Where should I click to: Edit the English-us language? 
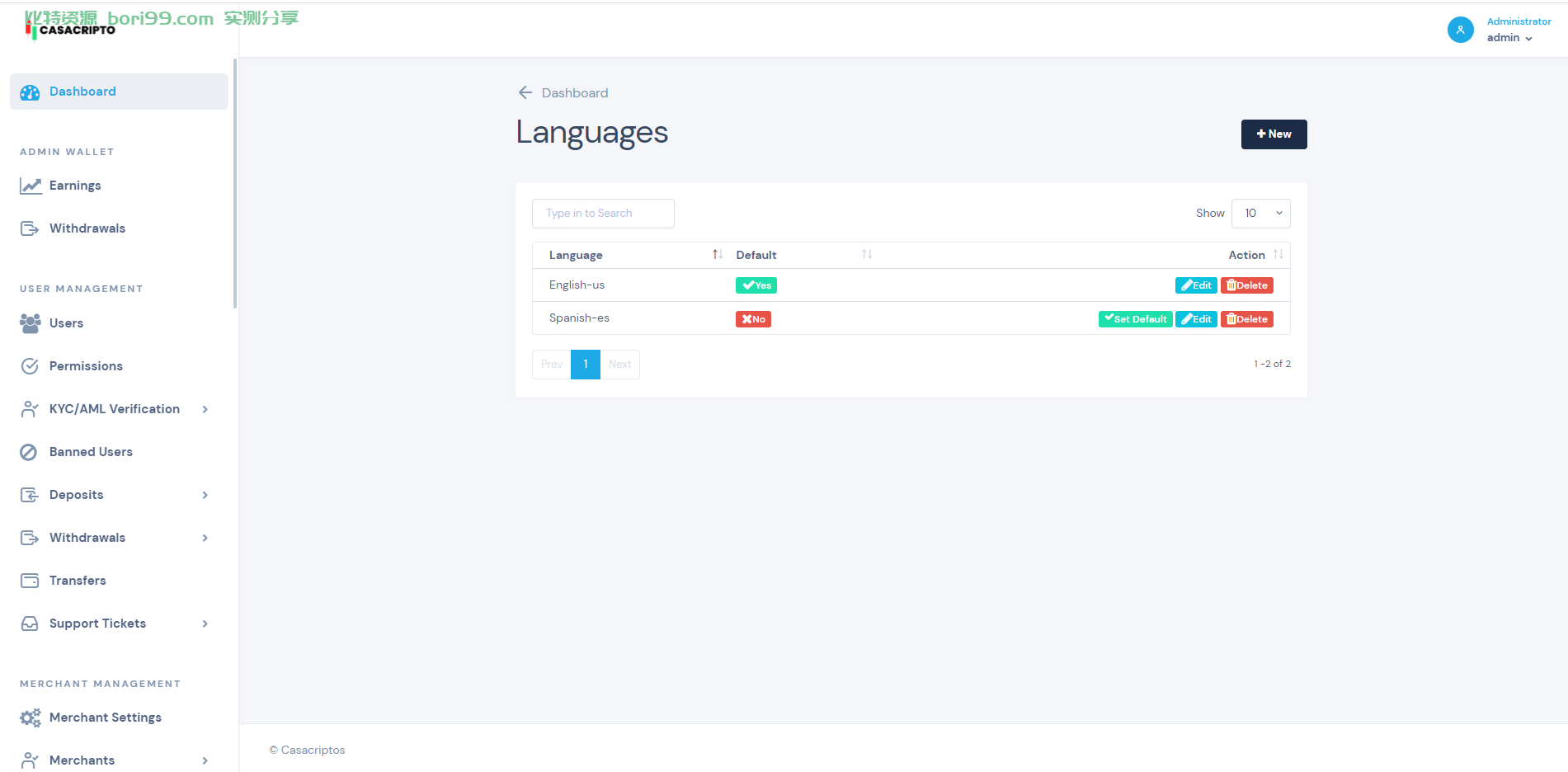pyautogui.click(x=1196, y=285)
